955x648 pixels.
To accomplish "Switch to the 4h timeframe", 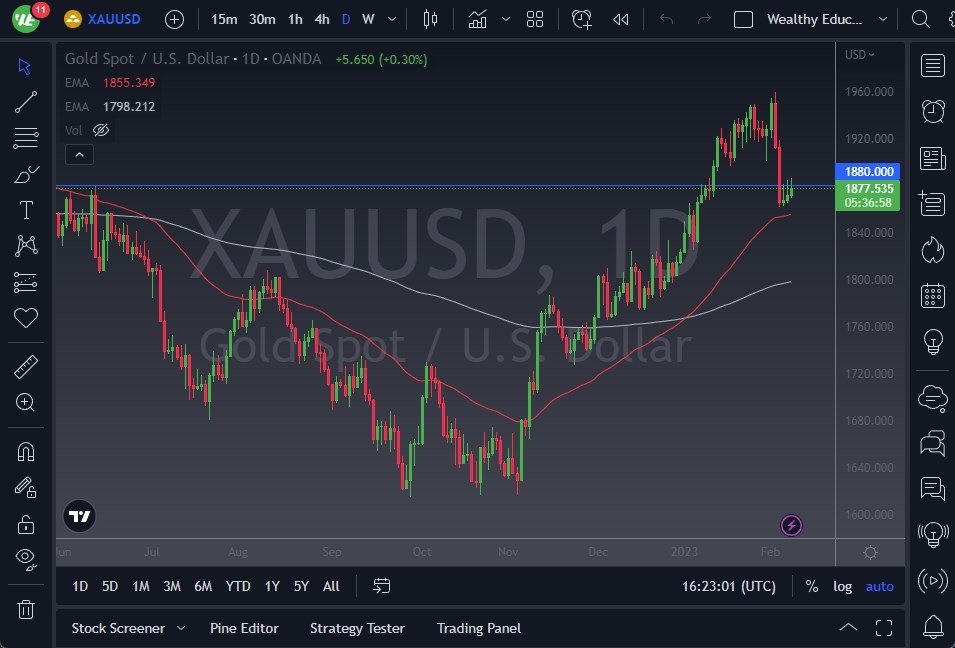I will coord(322,19).
